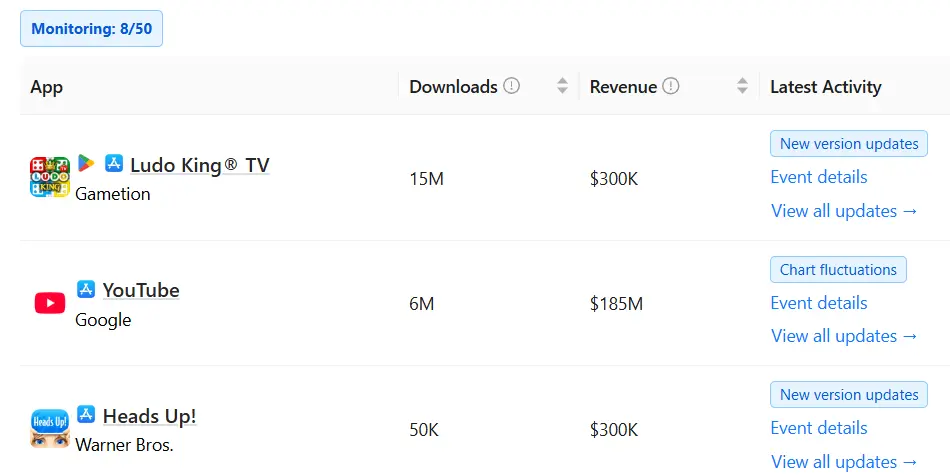Click the Google Play icon beside Ludo King
Viewport: 950px width, 475px height.
click(x=86, y=163)
